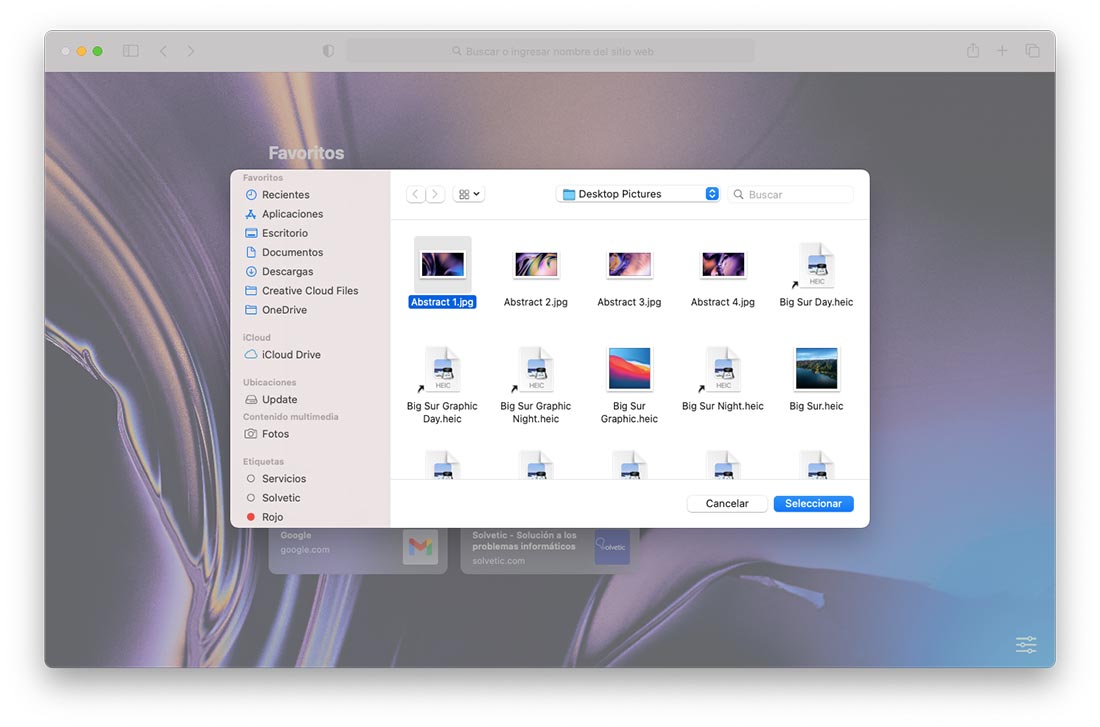Open Fotos media library

pyautogui.click(x=267, y=434)
